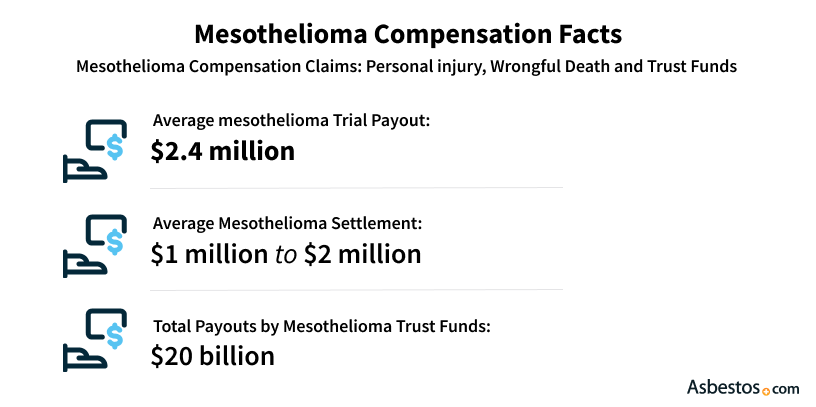Click the payout icon beside Trust Funds
816x407 pixels.
[94, 338]
